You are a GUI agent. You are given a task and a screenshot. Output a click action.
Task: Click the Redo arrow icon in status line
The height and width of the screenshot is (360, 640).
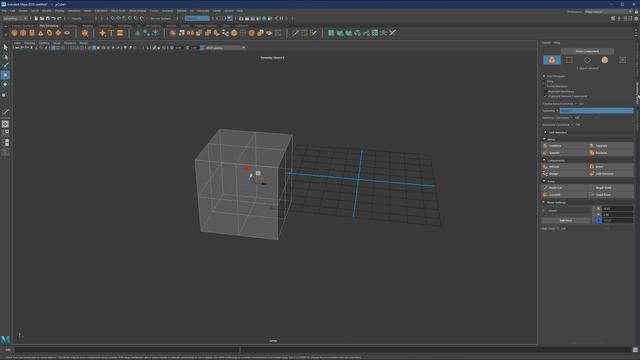pos(59,18)
